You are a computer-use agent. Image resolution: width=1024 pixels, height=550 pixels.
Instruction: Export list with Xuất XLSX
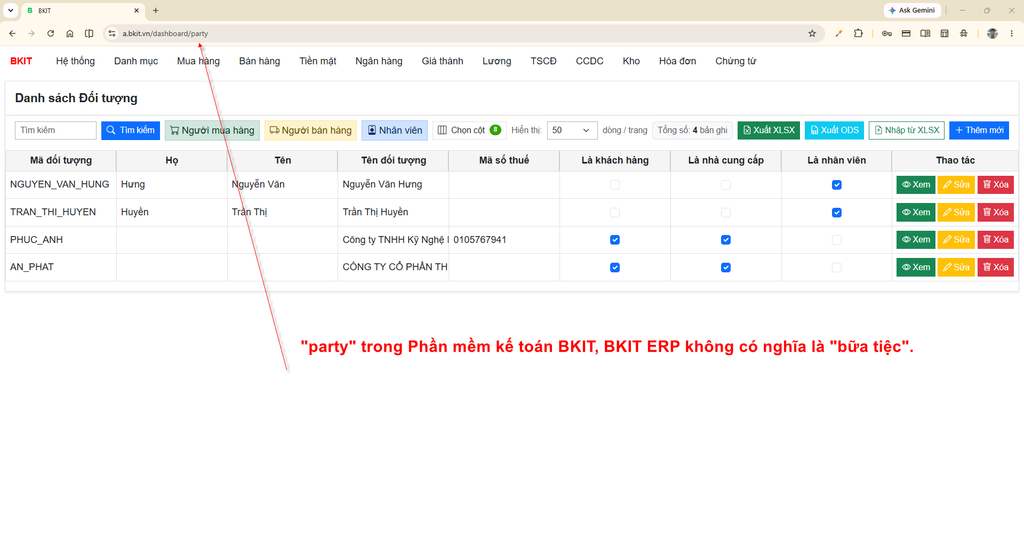click(769, 130)
